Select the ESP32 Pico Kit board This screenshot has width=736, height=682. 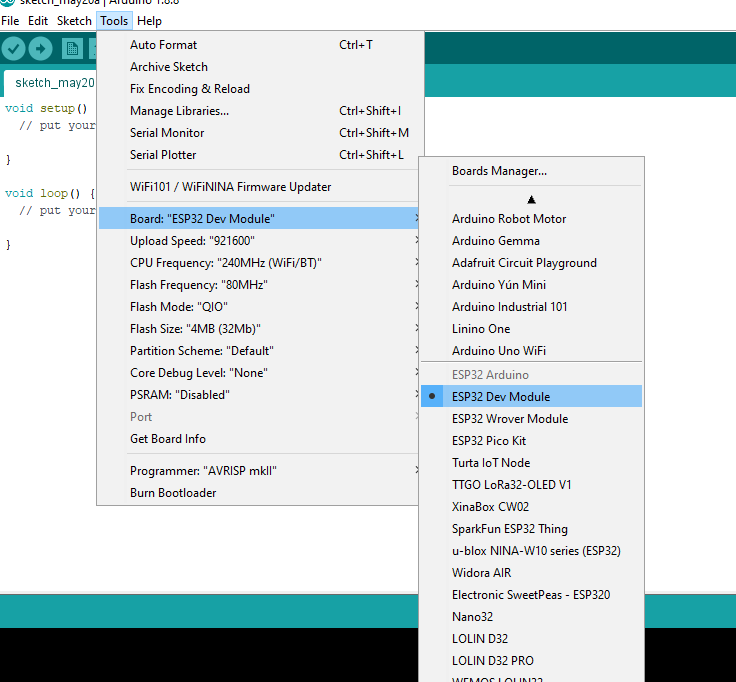click(531, 441)
